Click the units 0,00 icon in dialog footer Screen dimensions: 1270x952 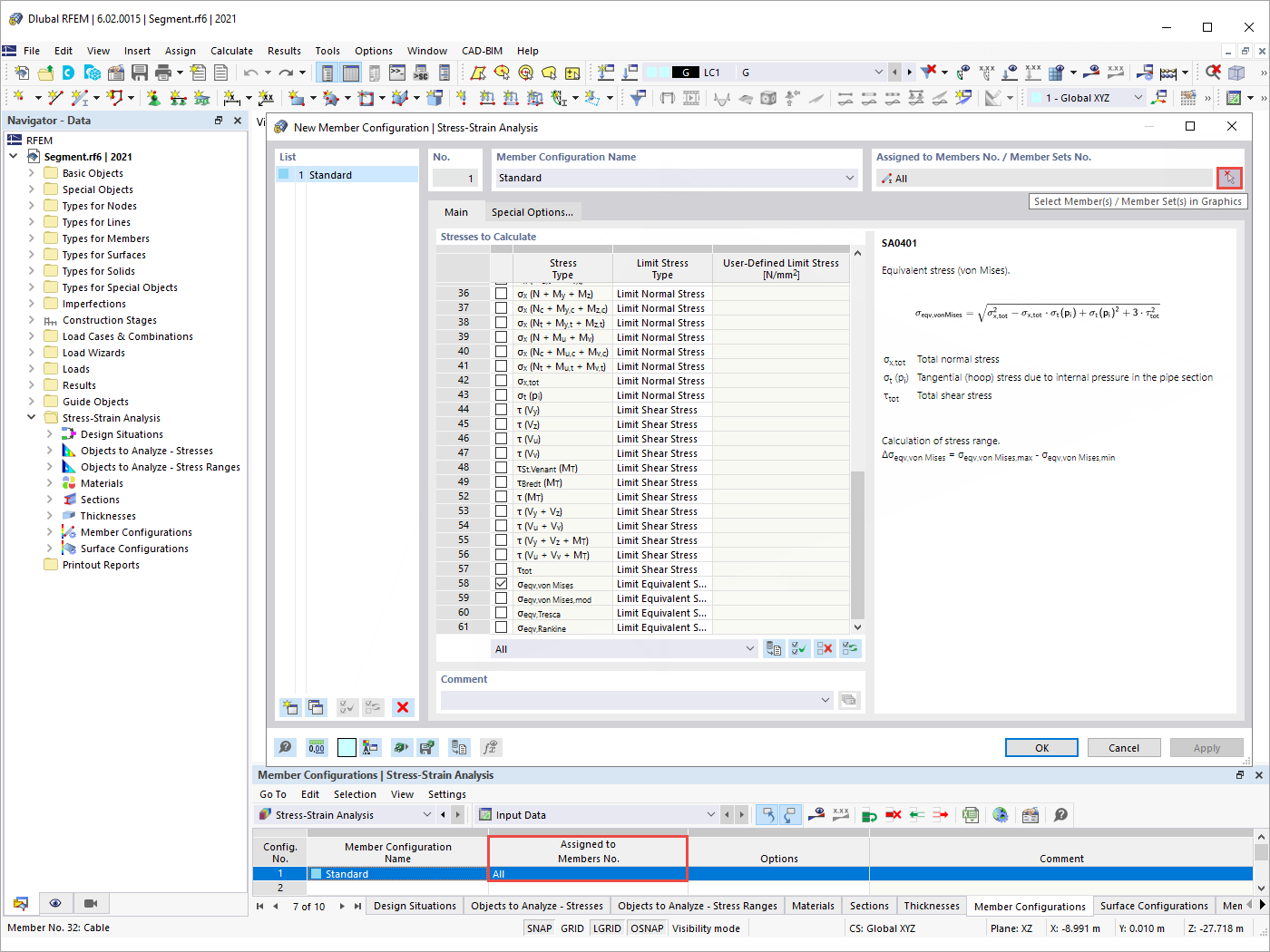click(x=316, y=747)
